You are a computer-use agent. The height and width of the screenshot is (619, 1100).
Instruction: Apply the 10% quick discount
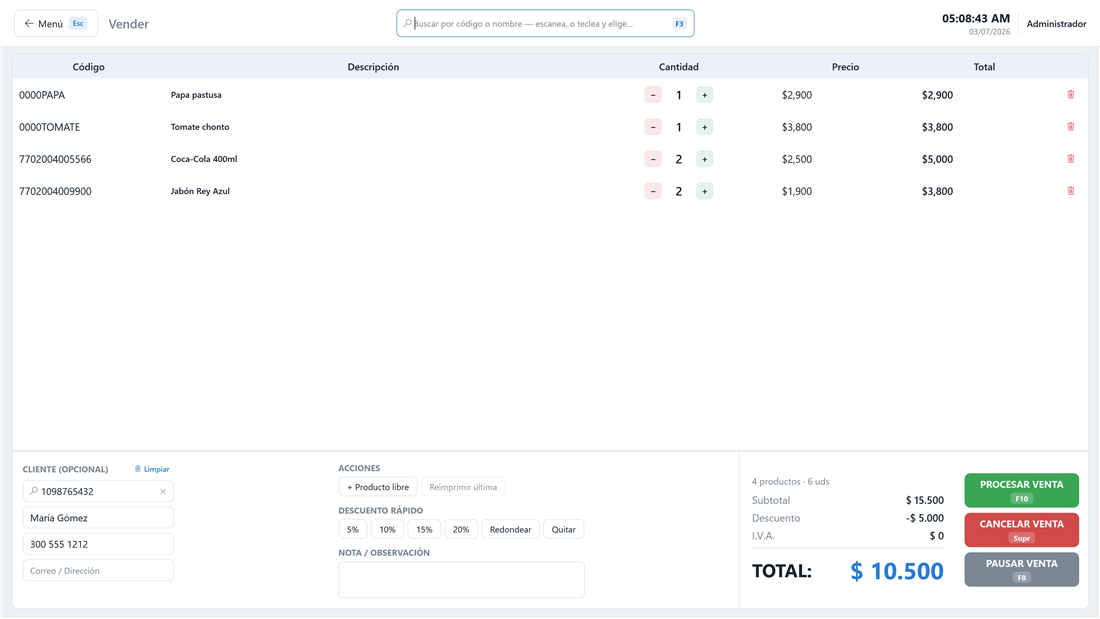[387, 529]
